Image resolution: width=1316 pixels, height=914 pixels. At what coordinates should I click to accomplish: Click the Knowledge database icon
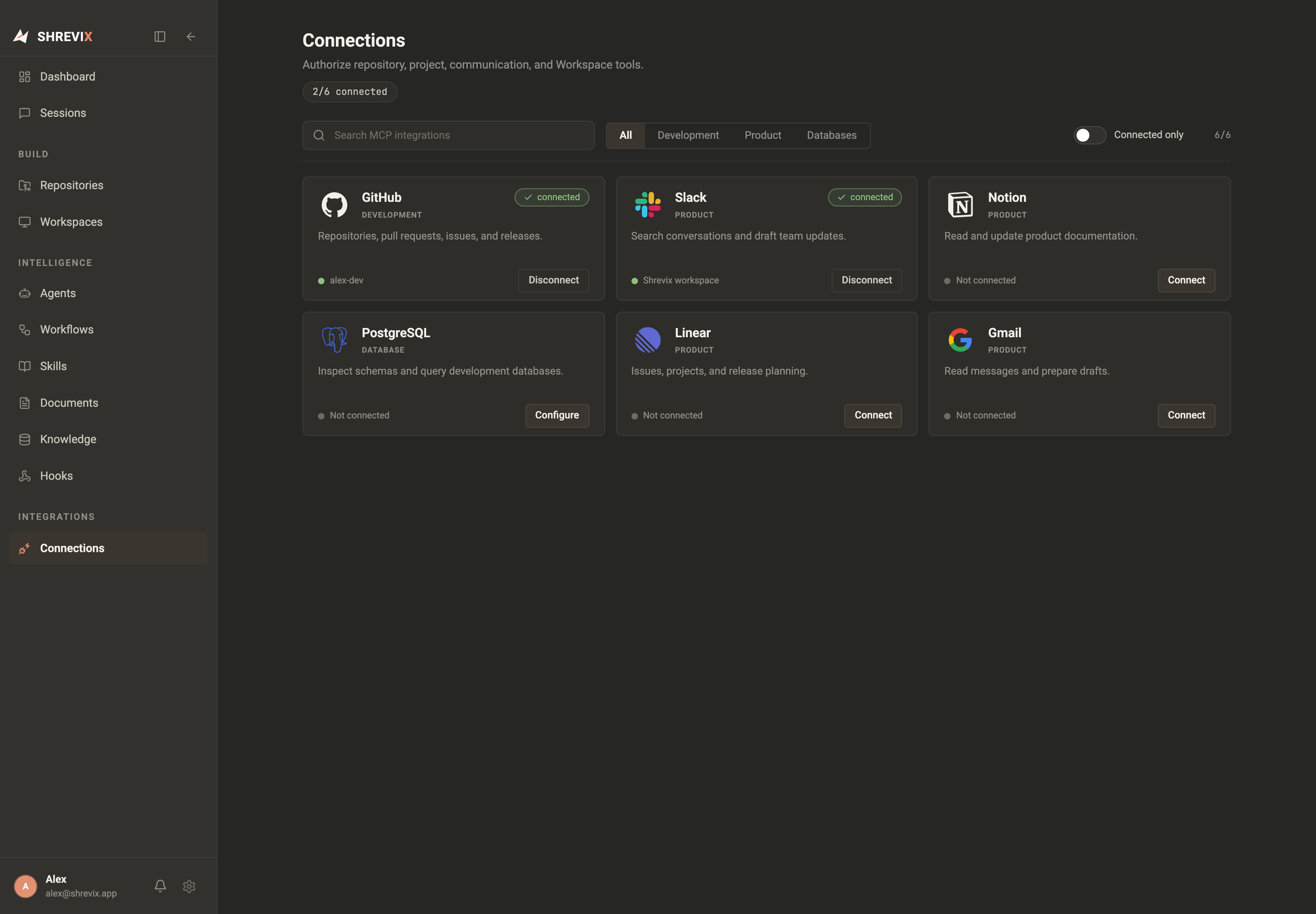pyautogui.click(x=25, y=439)
